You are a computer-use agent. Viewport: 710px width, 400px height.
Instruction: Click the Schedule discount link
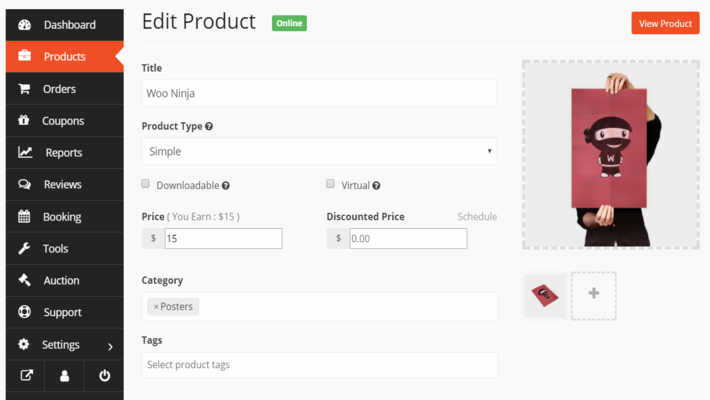(x=477, y=217)
